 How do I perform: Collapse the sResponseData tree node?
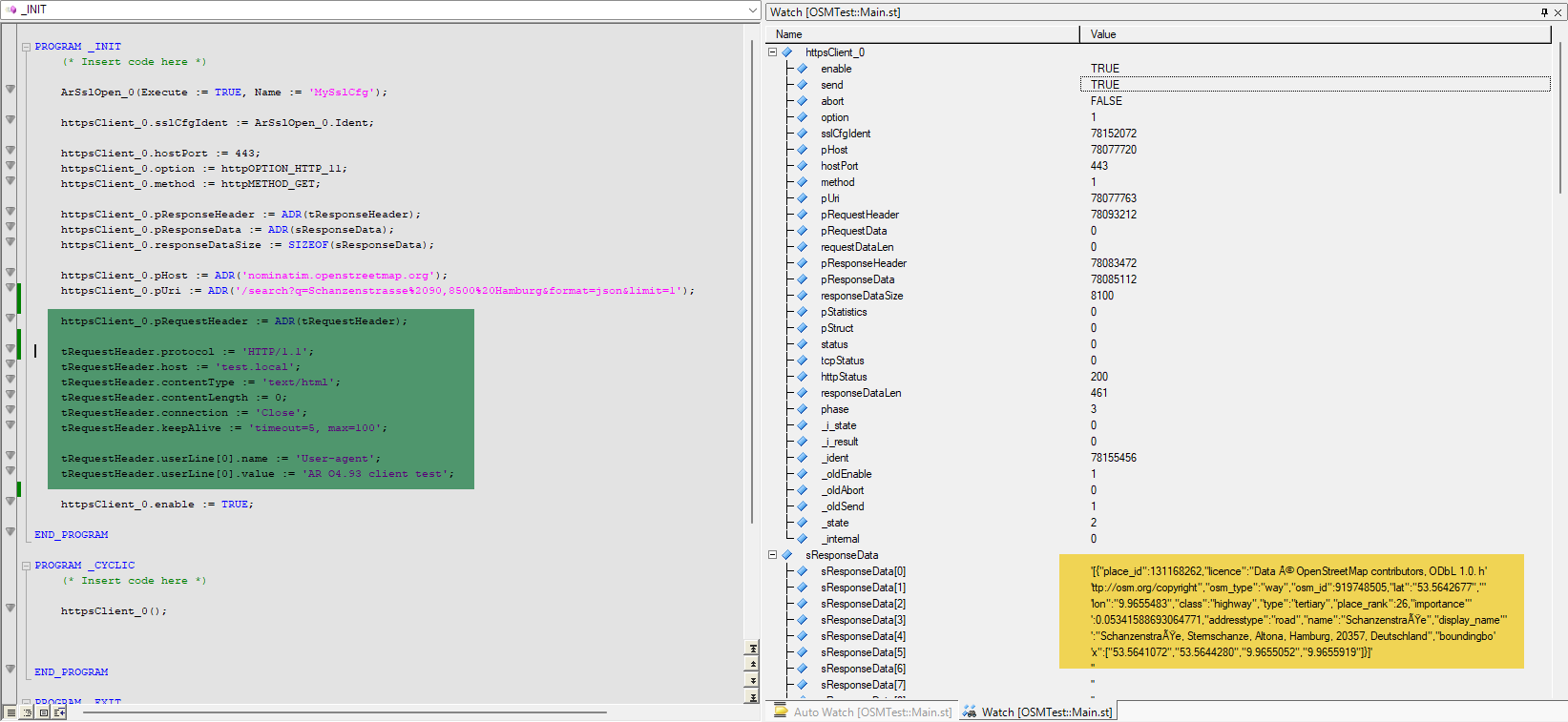pyautogui.click(x=773, y=555)
